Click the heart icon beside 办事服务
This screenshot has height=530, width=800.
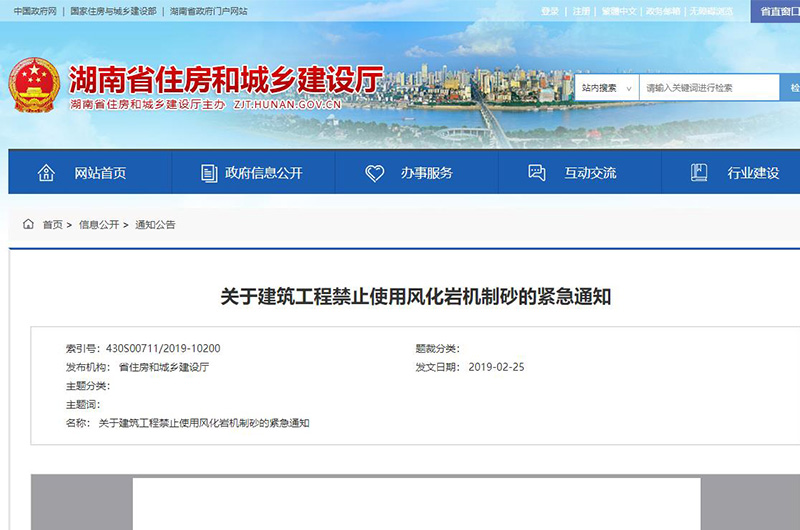(374, 173)
